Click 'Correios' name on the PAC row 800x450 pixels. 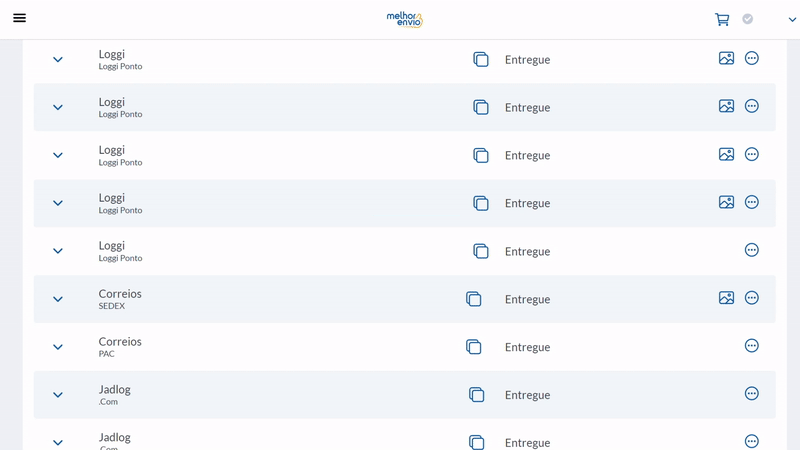120,342
